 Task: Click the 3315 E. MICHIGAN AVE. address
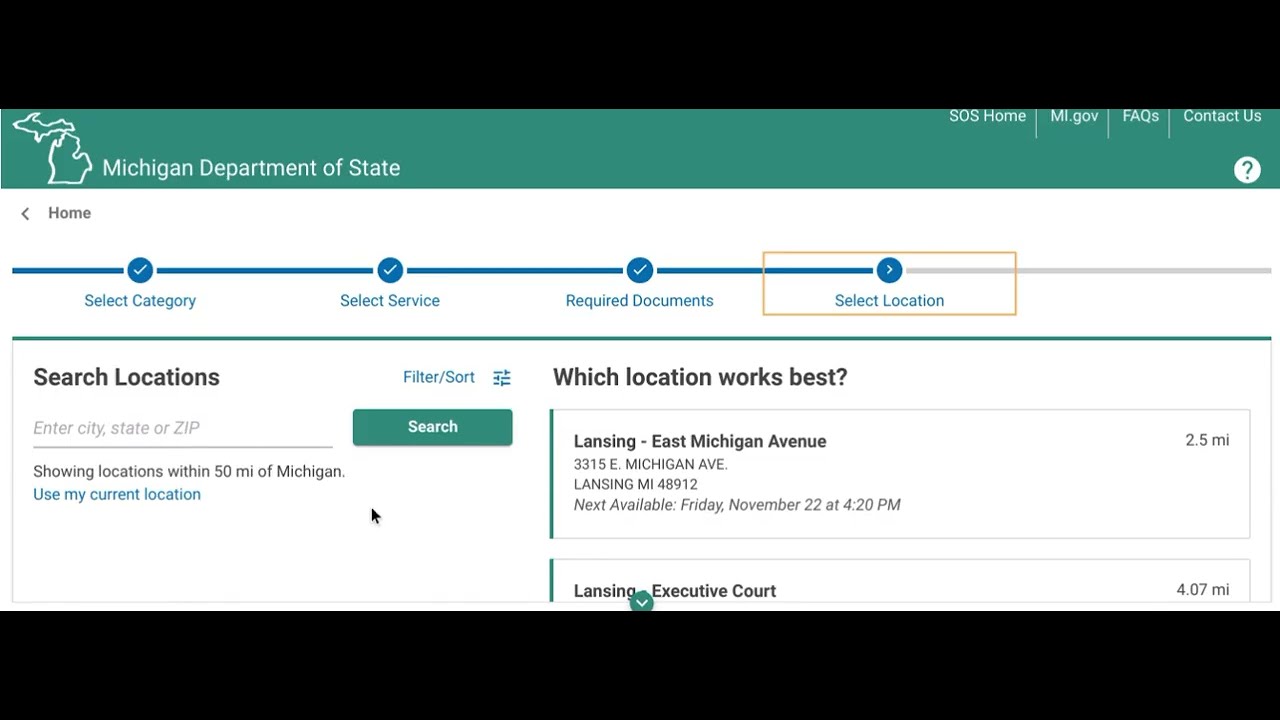pyautogui.click(x=651, y=464)
